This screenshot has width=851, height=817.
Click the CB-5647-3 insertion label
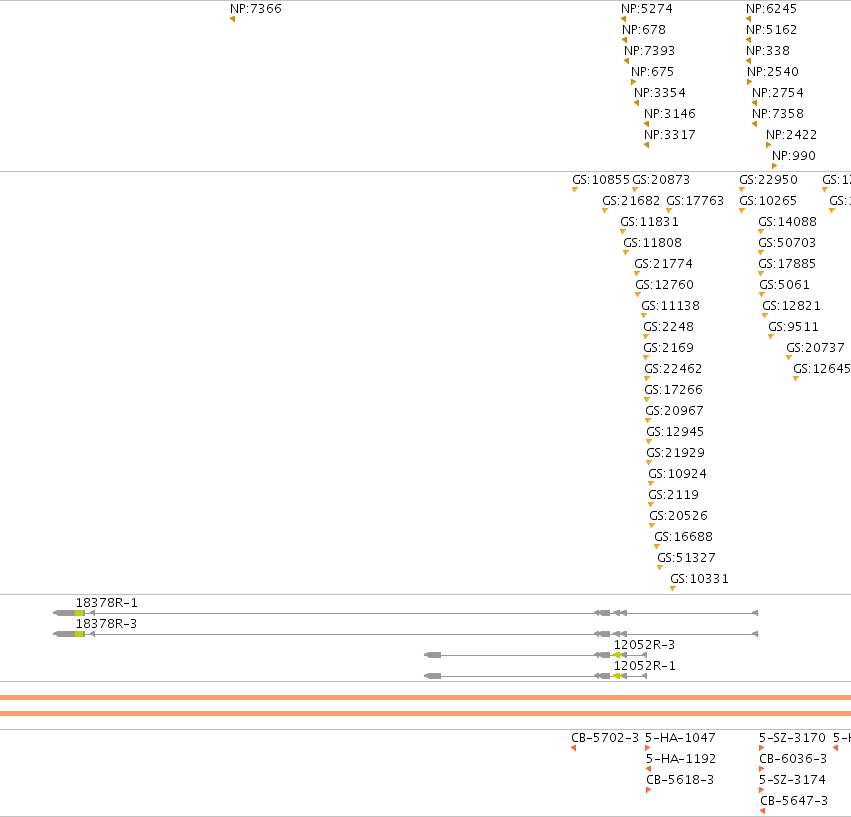794,801
